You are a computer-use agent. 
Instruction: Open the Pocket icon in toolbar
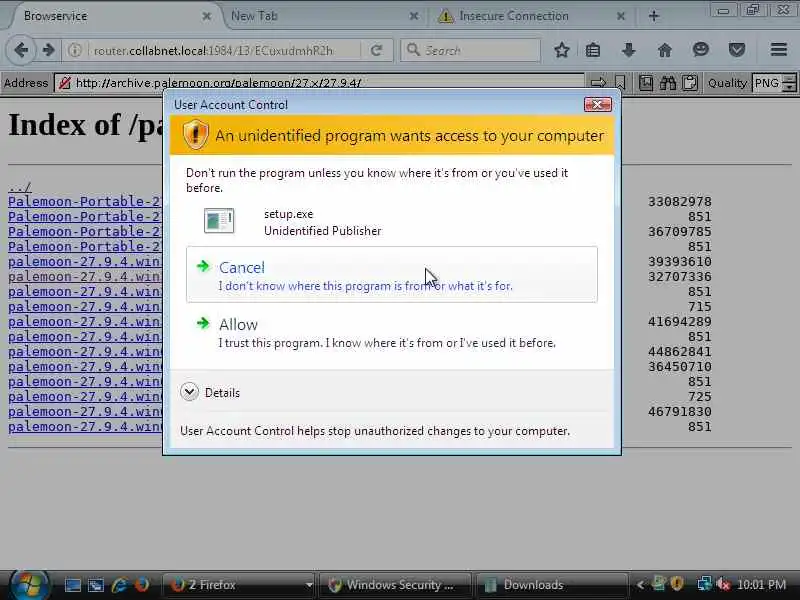click(x=737, y=50)
